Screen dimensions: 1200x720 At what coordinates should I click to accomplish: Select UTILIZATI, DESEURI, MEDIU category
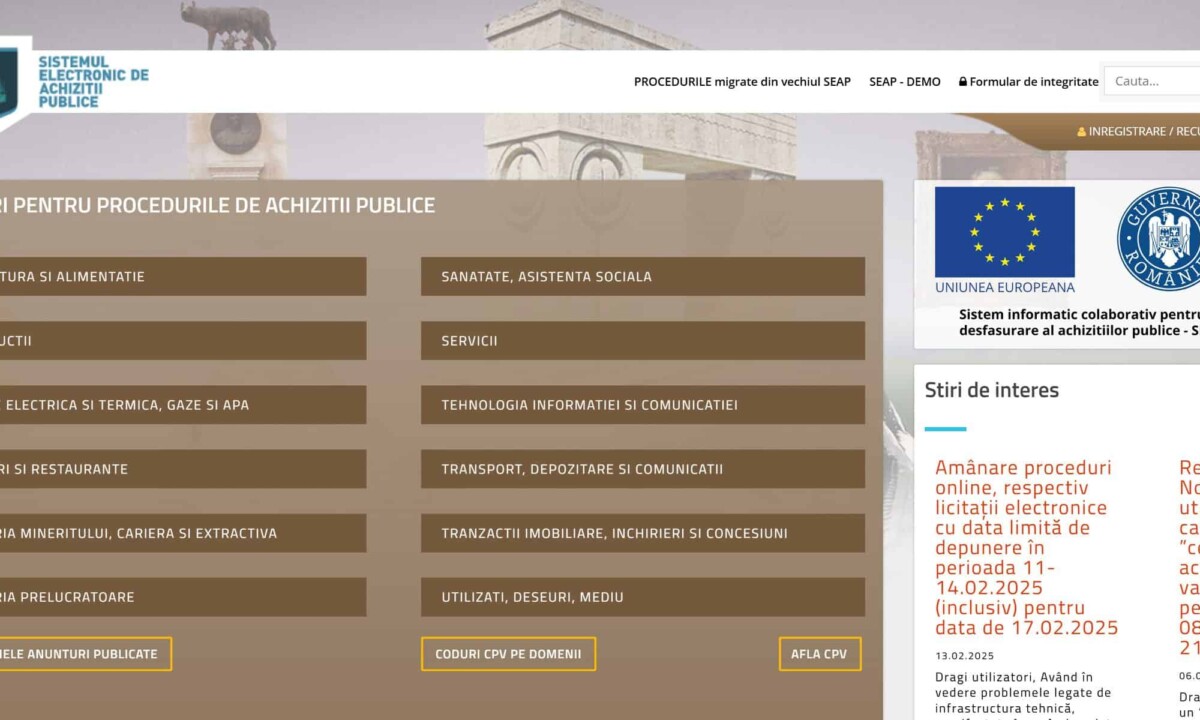coord(642,597)
